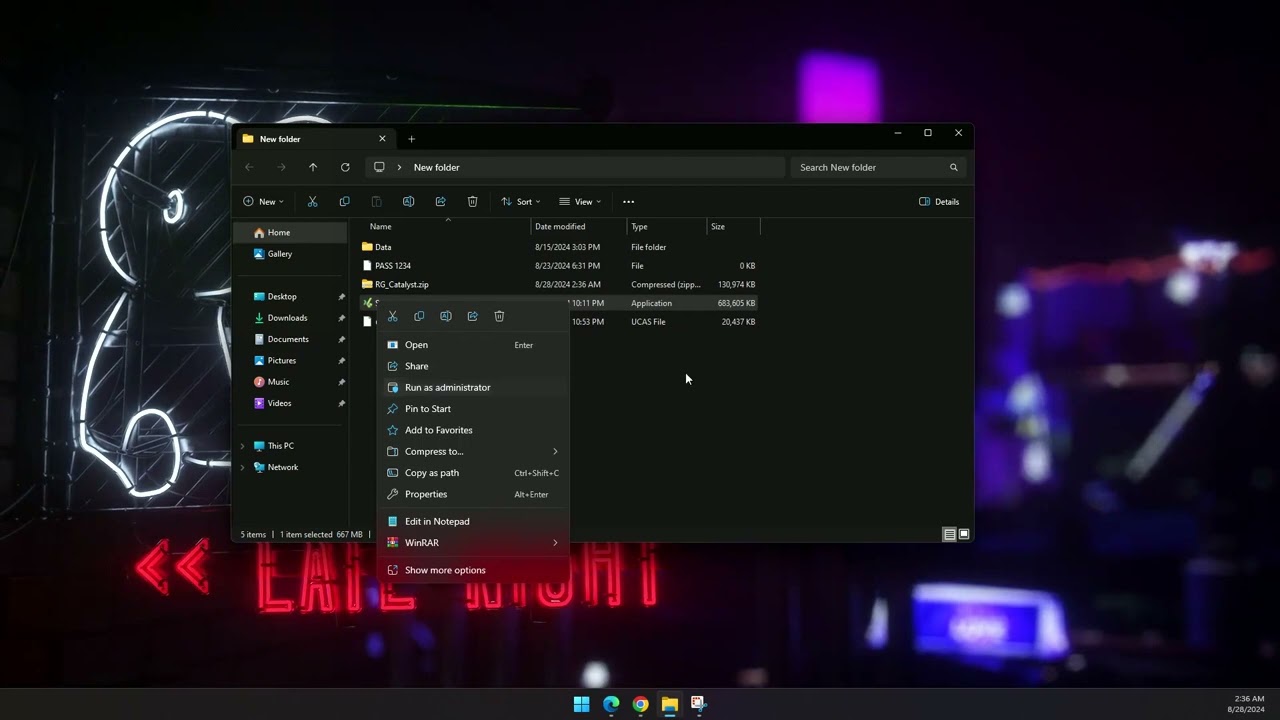This screenshot has width=1280, height=720.
Task: Click the Delete trash icon in the toolbar
Action: pos(472,201)
